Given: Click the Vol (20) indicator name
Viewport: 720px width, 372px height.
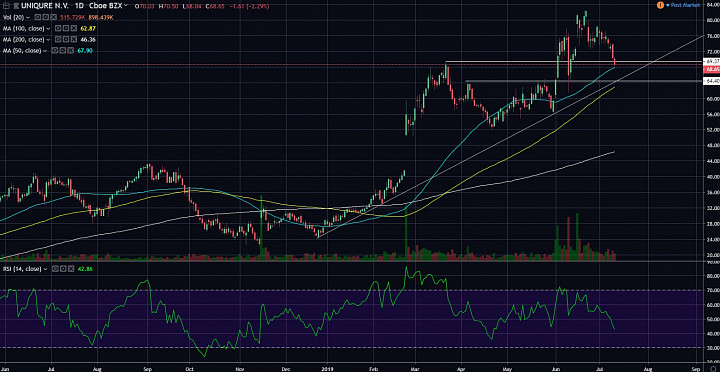Looking at the screenshot, I should pos(13,17).
